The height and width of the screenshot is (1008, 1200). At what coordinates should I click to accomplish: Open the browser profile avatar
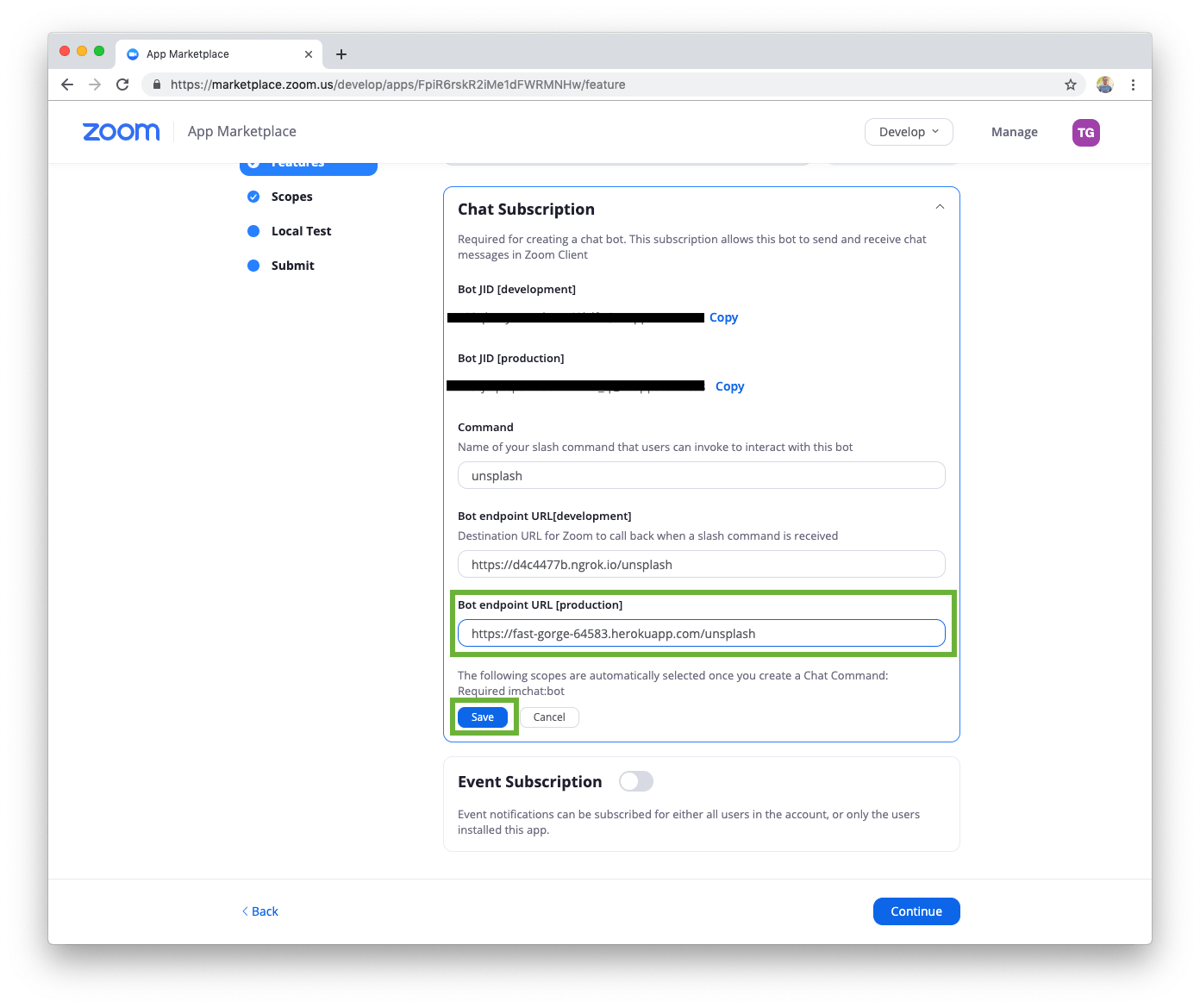point(1105,85)
